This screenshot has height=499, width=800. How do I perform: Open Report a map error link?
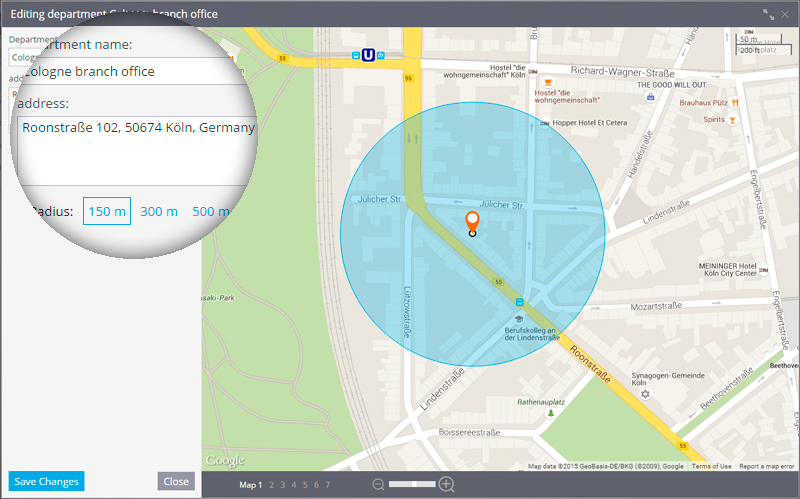[x=767, y=466]
